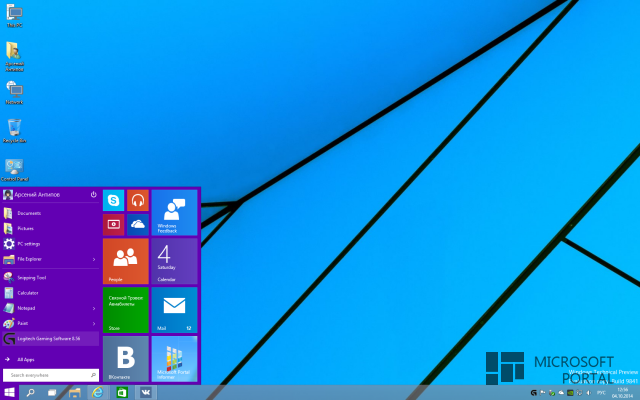Launch Calculator from Start menu
Screen dimensions: 640x400
point(51,293)
